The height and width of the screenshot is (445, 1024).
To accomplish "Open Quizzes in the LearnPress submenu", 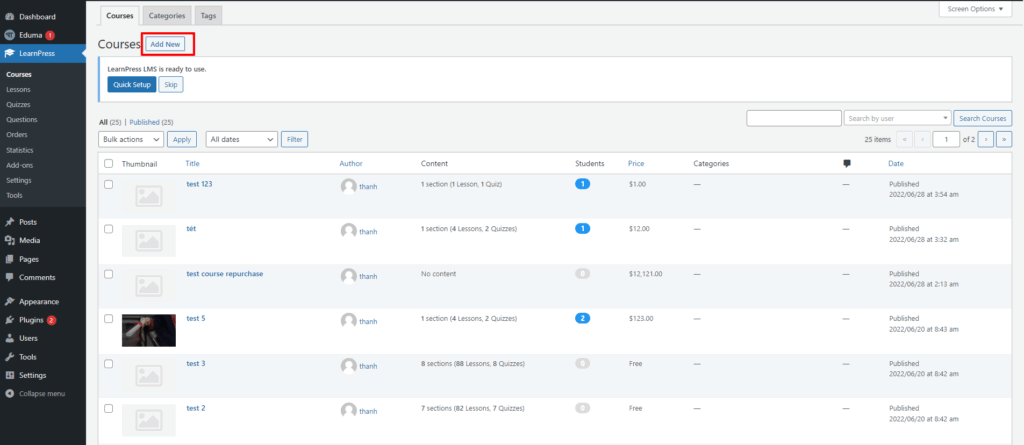I will [x=18, y=105].
